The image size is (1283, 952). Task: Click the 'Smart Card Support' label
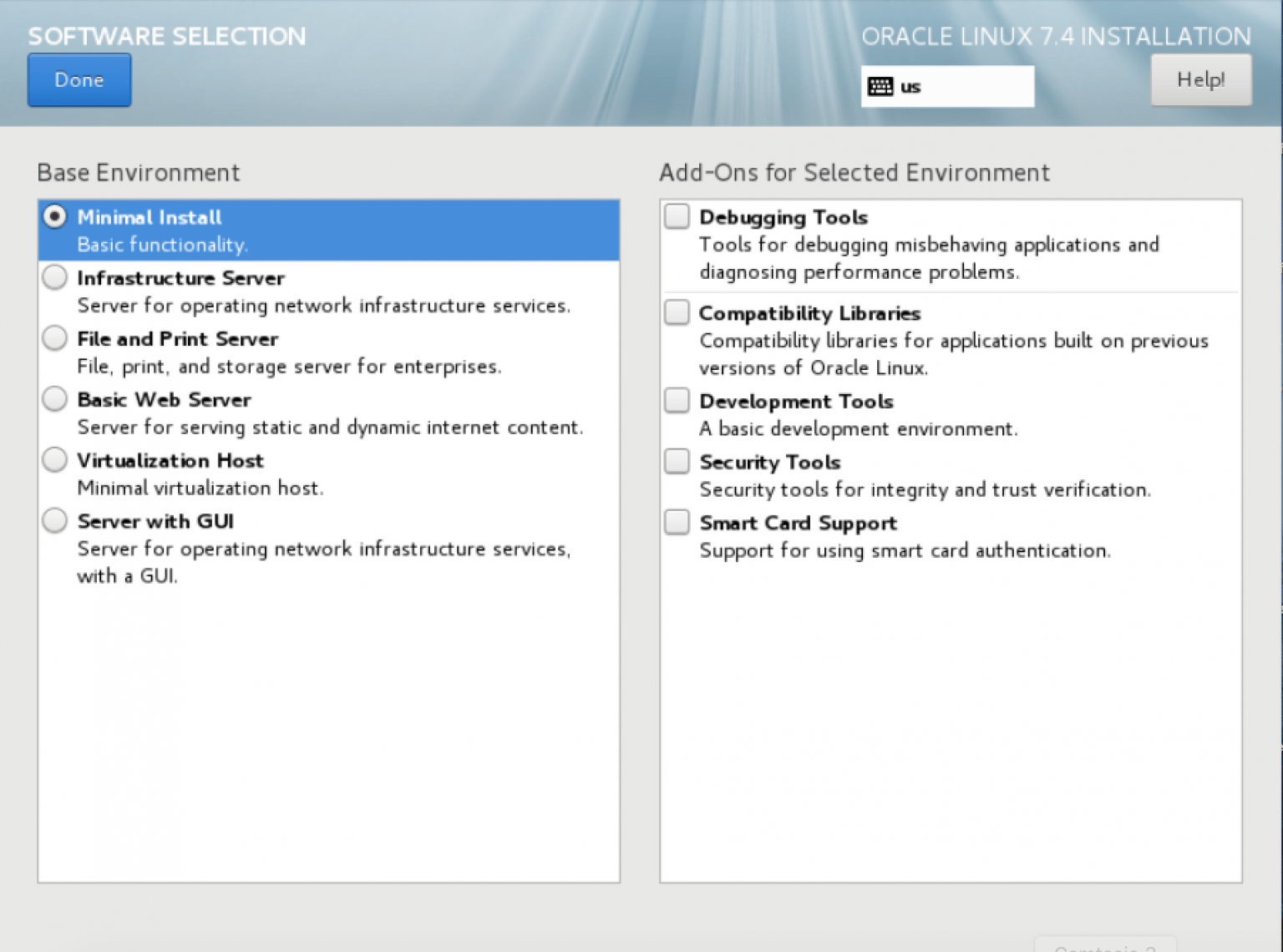799,524
